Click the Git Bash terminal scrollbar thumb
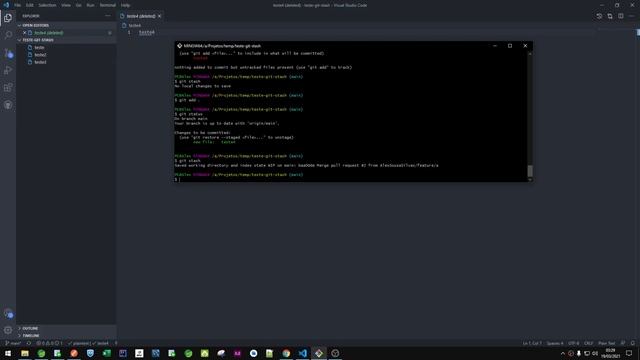 click(530, 171)
